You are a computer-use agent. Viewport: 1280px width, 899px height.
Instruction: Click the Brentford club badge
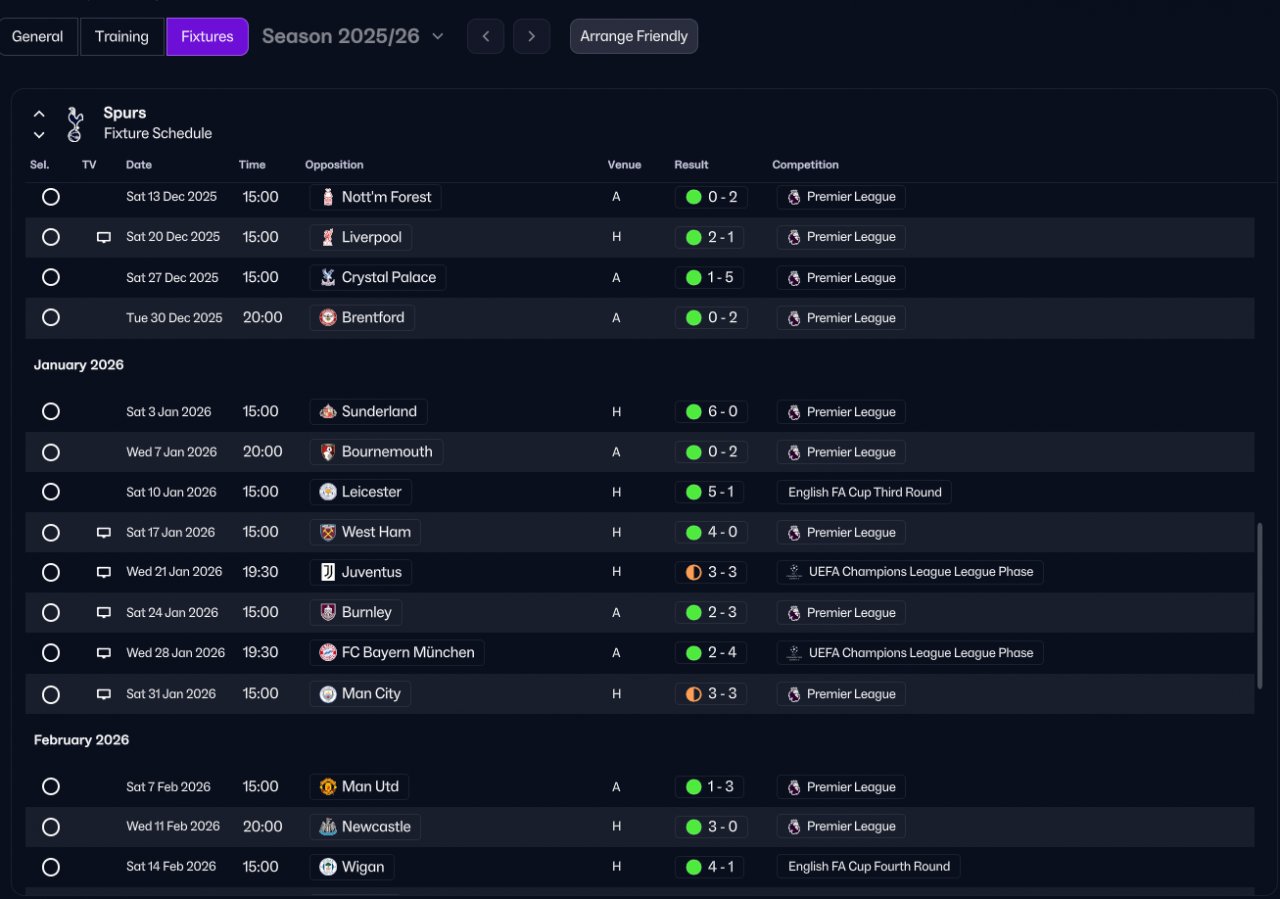pyautogui.click(x=327, y=317)
